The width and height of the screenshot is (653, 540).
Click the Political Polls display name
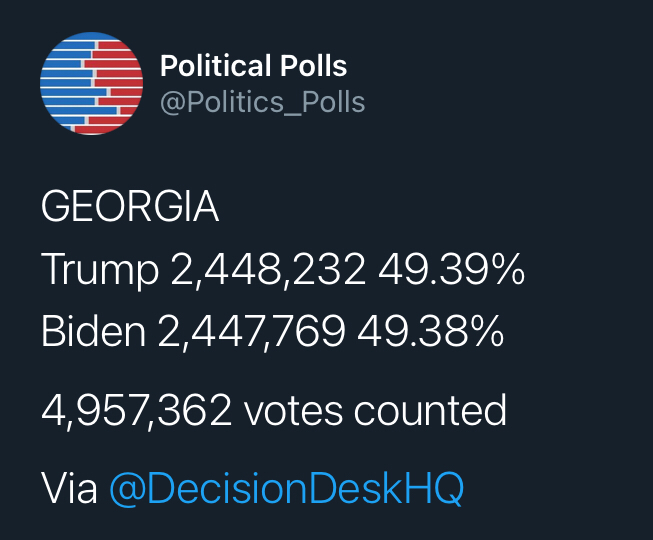(x=254, y=66)
